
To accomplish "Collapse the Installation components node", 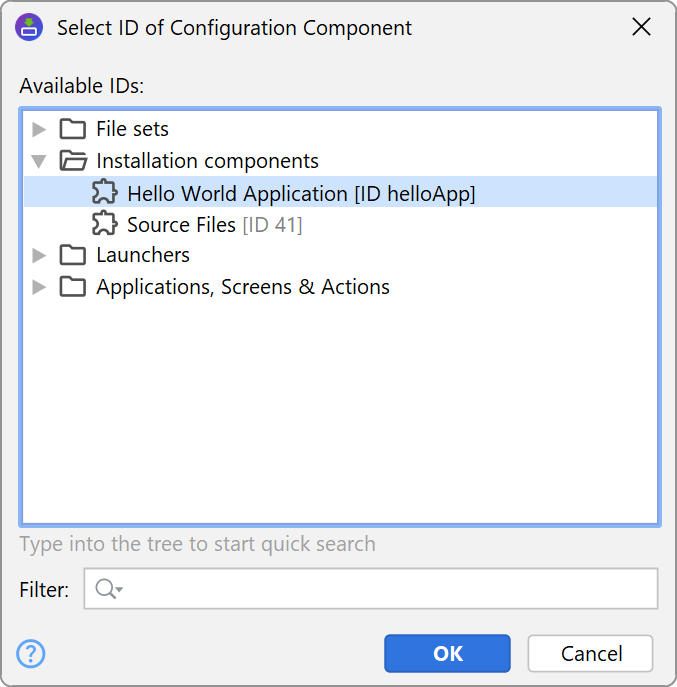I will point(39,161).
